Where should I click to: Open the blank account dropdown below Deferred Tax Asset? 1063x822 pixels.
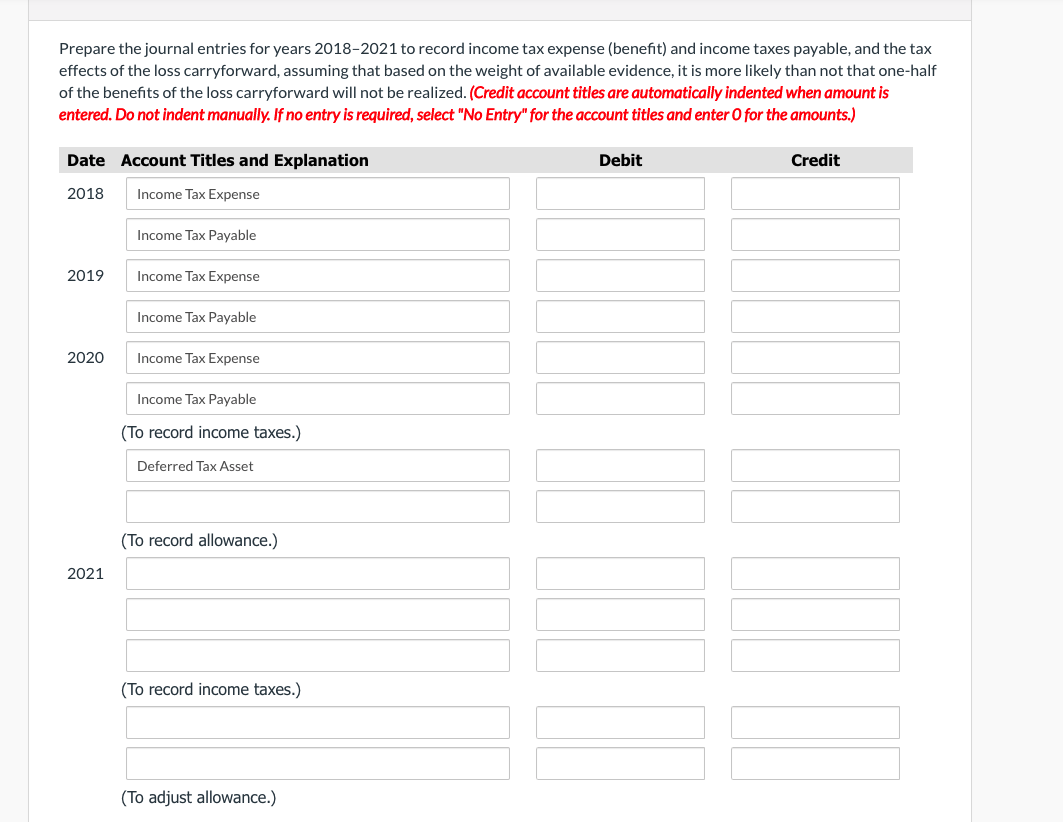click(317, 506)
